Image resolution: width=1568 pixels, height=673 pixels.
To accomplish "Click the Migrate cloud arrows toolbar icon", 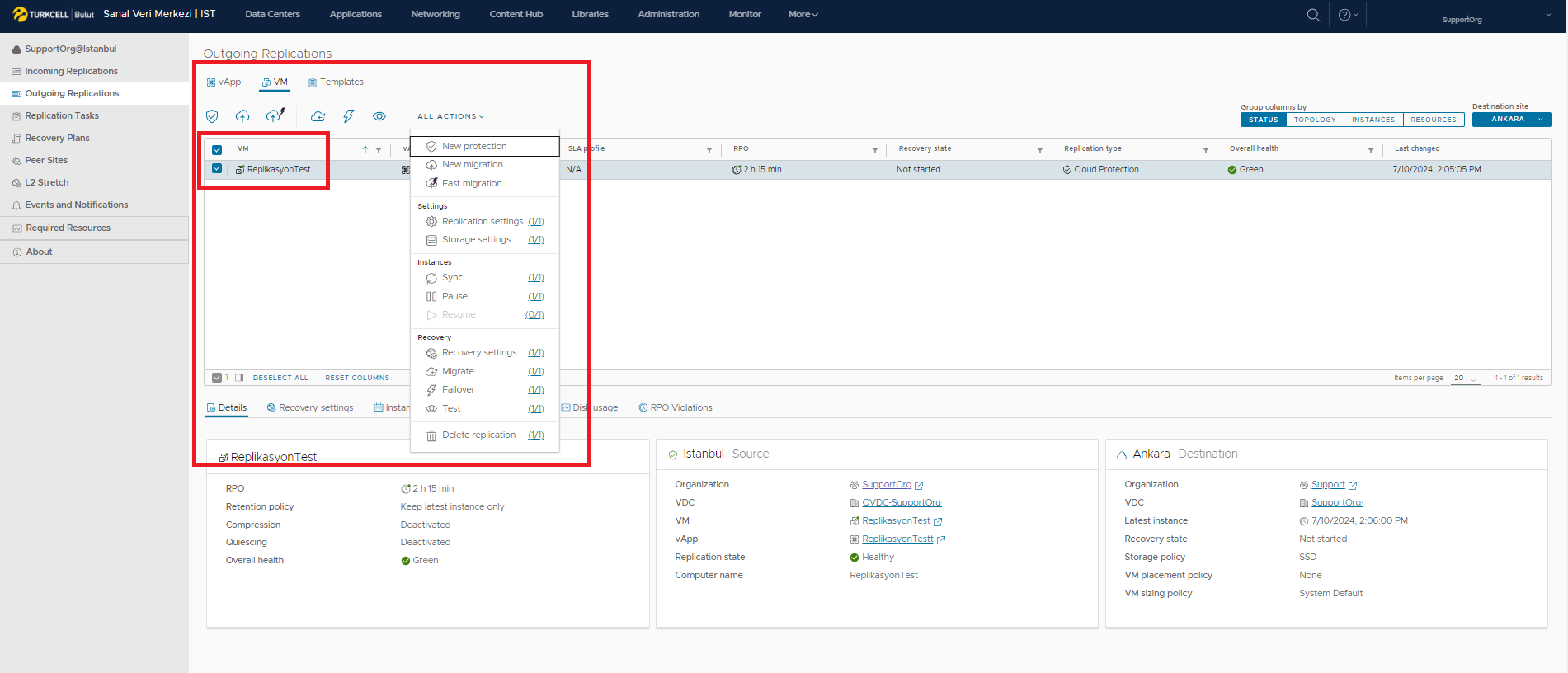I will [x=318, y=116].
